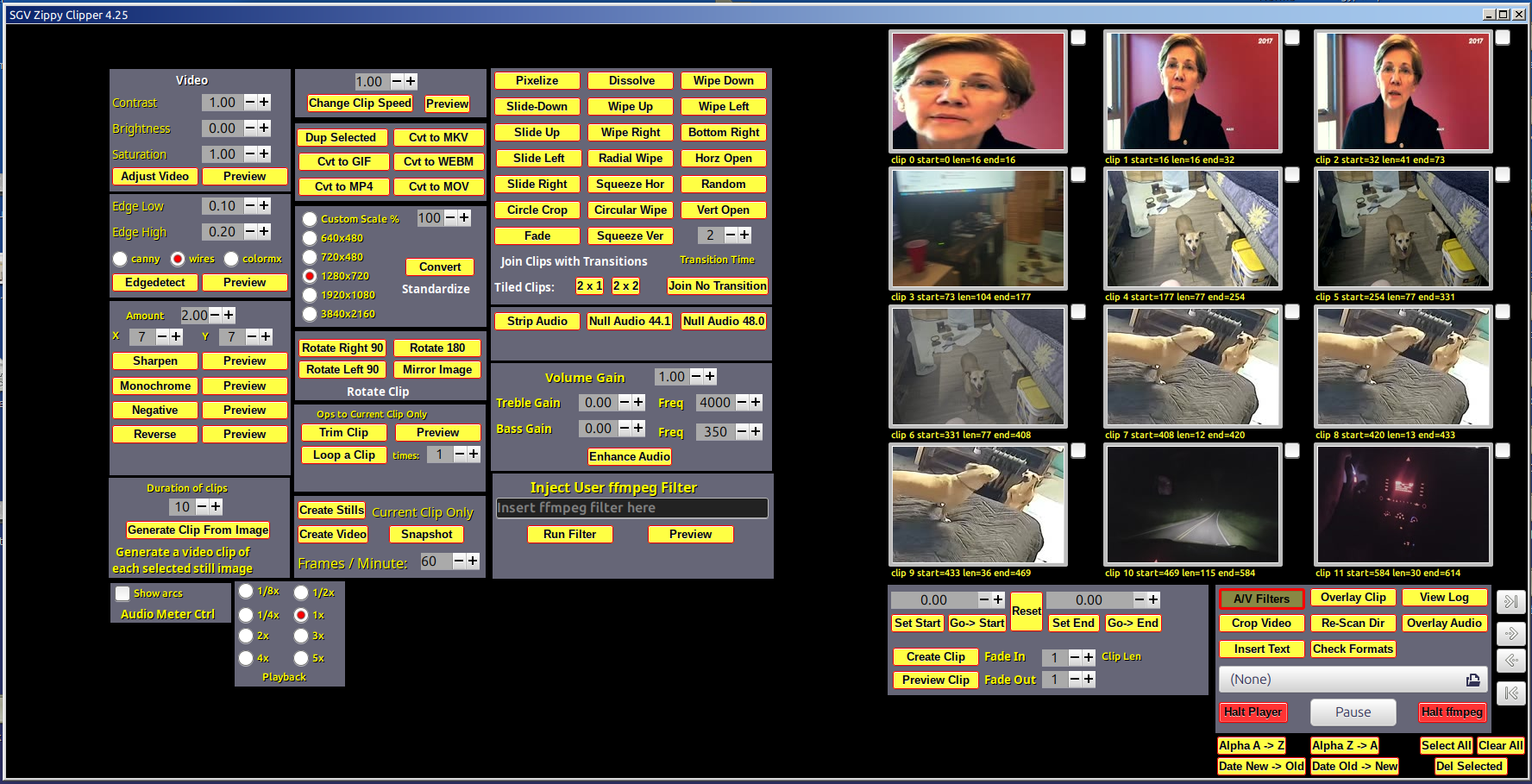Switch to the A/V Filters panel
The image size is (1532, 784).
pyautogui.click(x=1261, y=599)
